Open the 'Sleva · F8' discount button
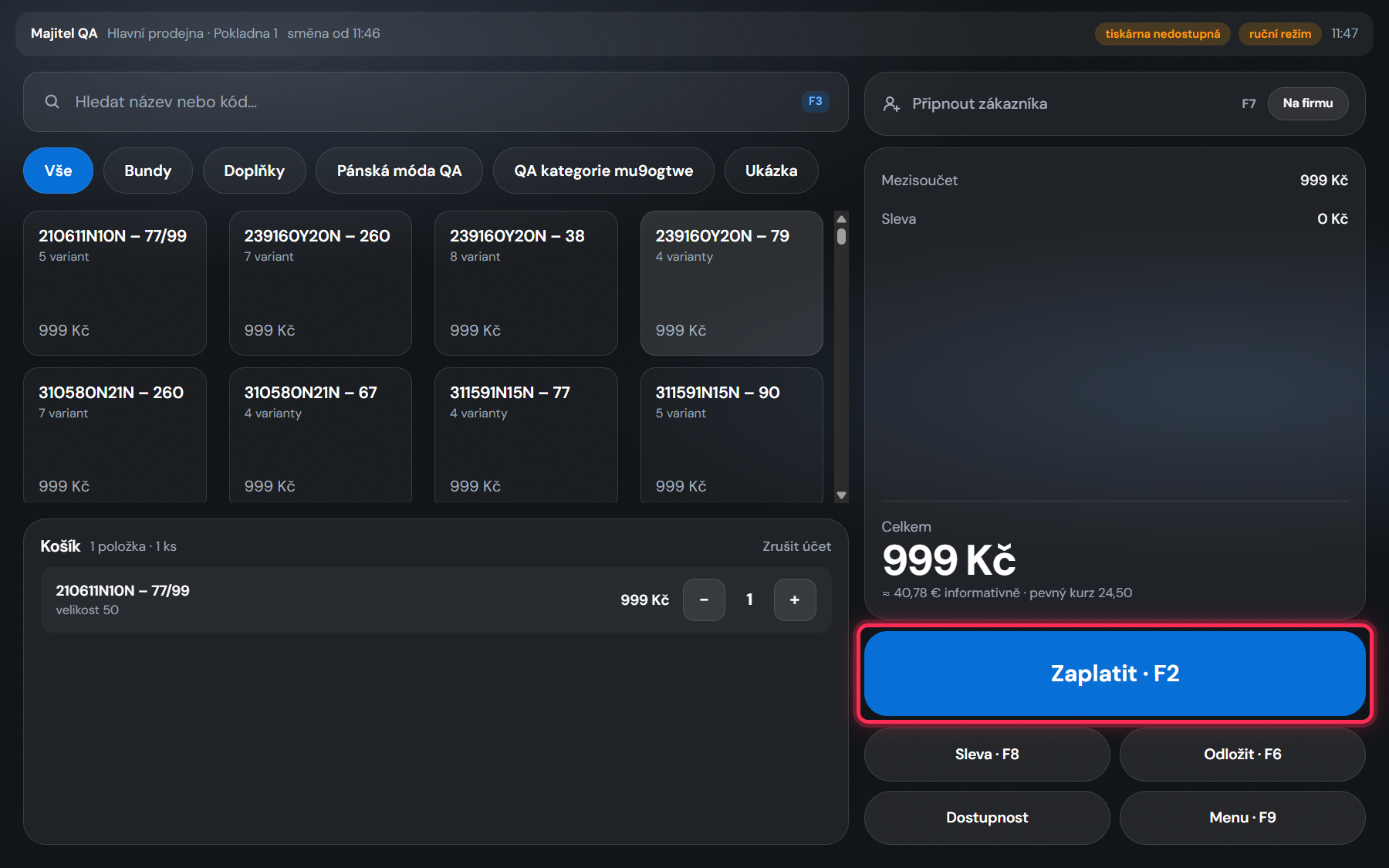The height and width of the screenshot is (868, 1389). tap(987, 754)
